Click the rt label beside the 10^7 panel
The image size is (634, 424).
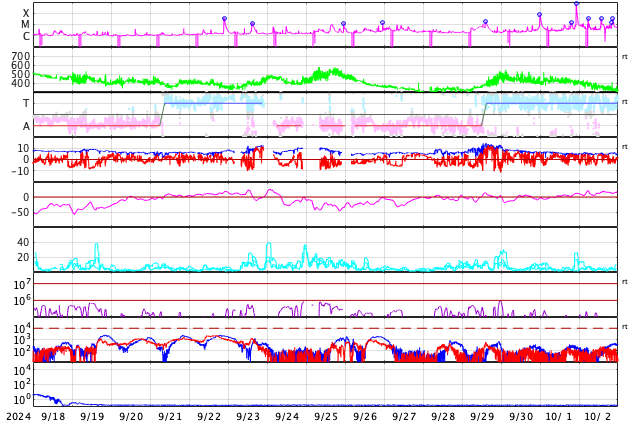tap(625, 282)
